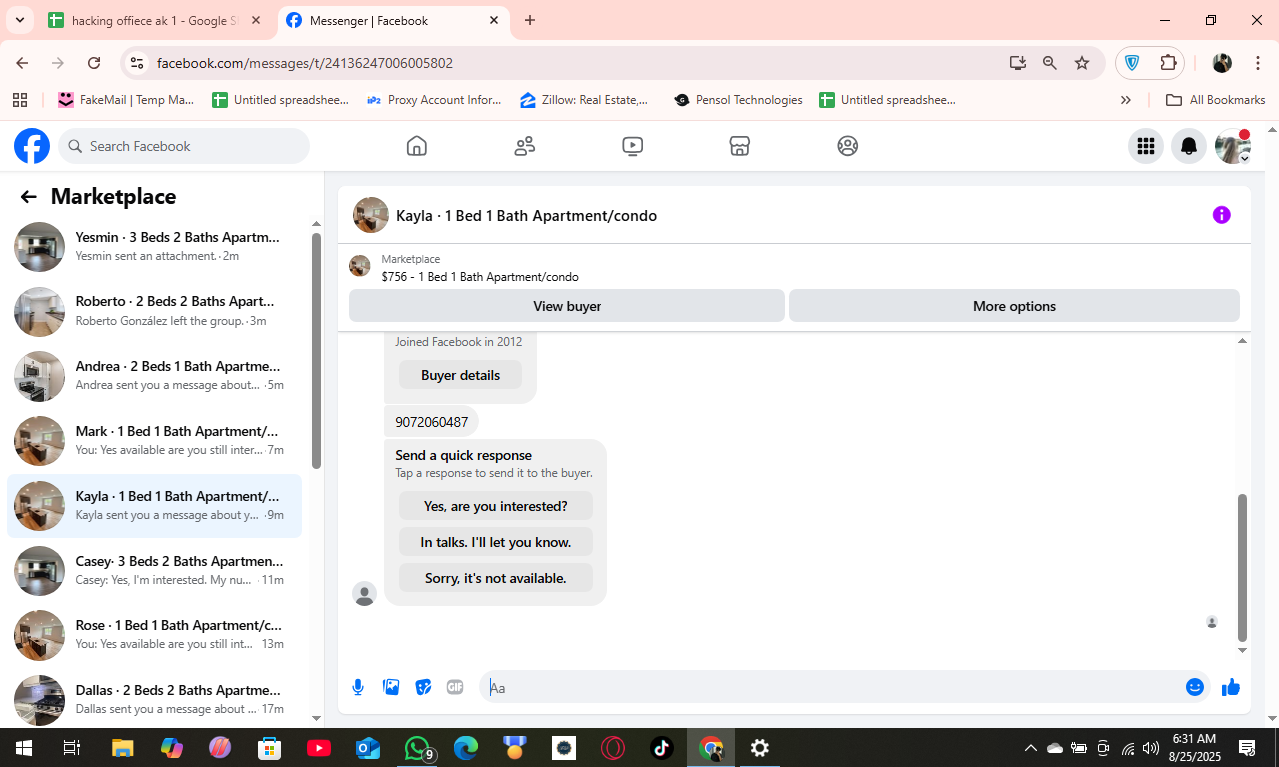Open Casey 3 Beds 2 Baths conversation
Image resolution: width=1279 pixels, height=767 pixels.
tap(155, 570)
